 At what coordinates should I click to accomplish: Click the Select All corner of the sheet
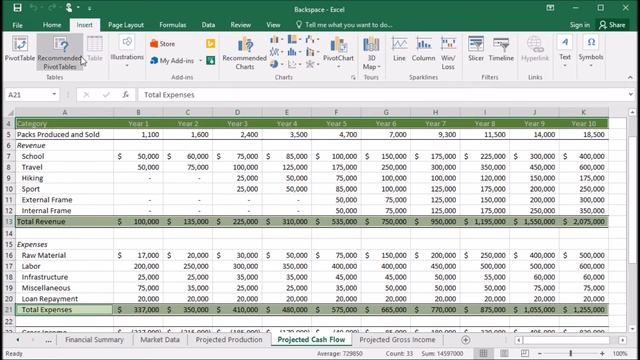[10, 112]
